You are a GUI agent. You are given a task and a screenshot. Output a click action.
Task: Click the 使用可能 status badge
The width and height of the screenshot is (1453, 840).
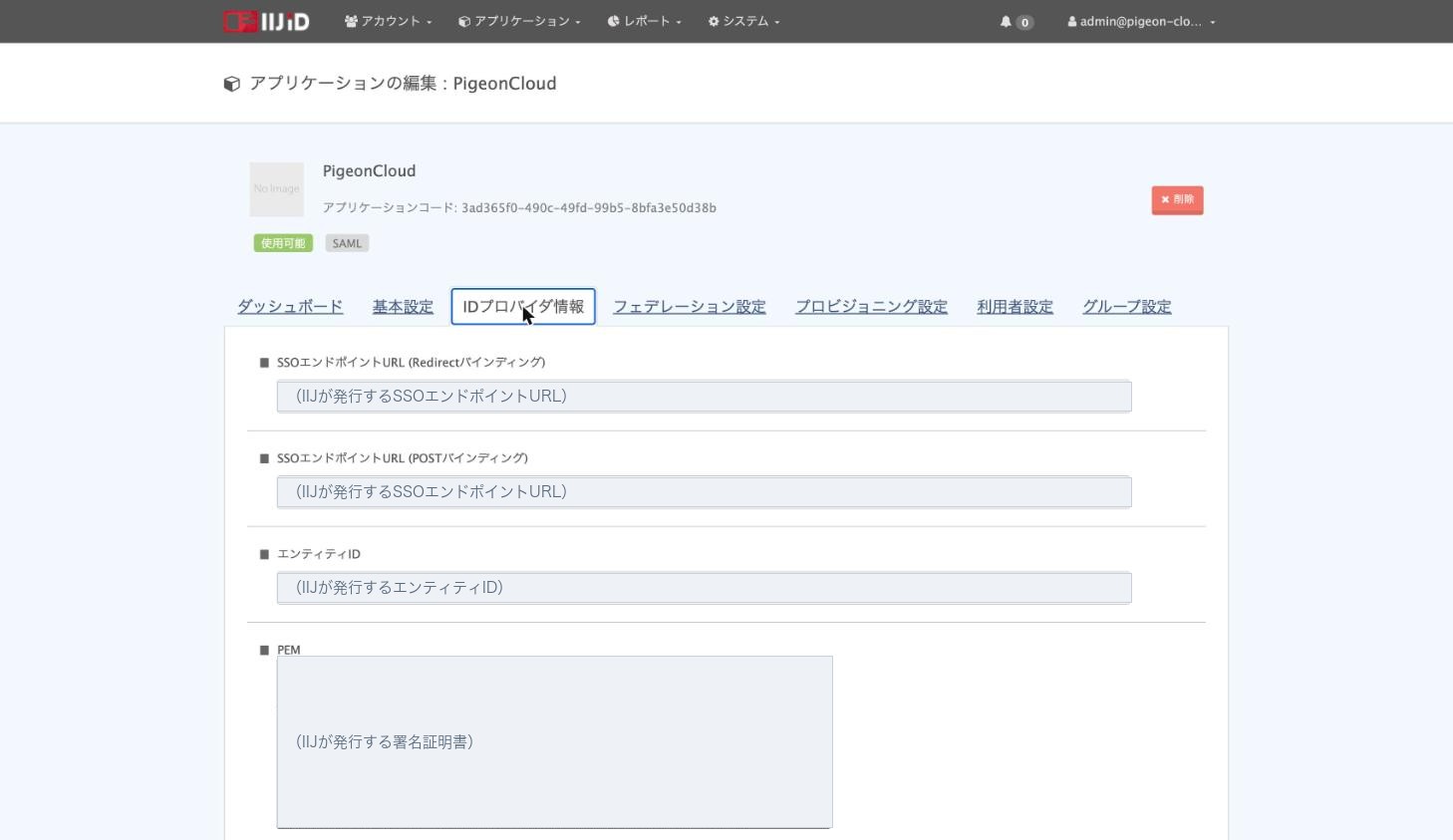[x=283, y=243]
